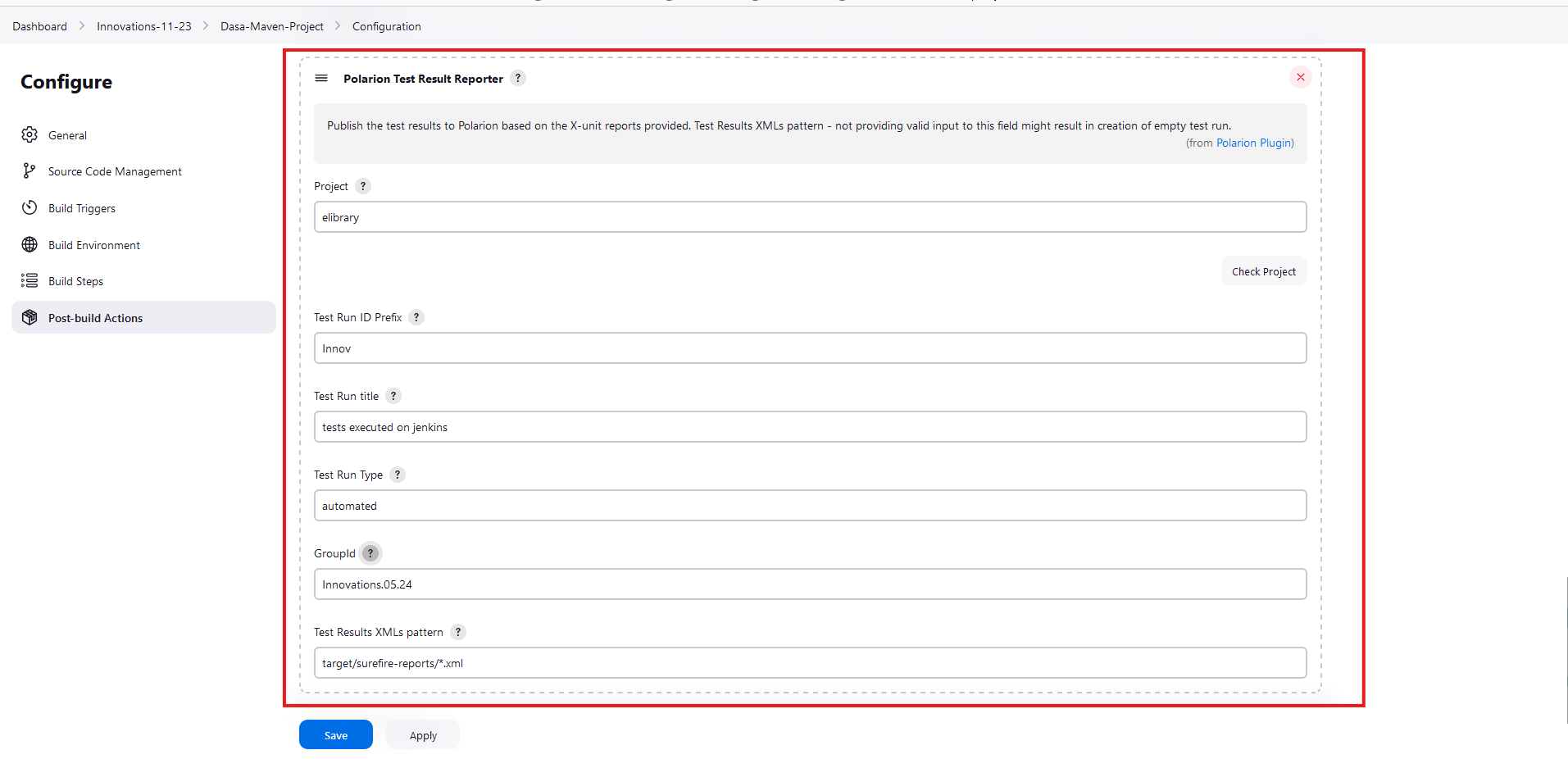1568x759 pixels.
Task: Open help for Test Run Type field
Action: (x=398, y=475)
